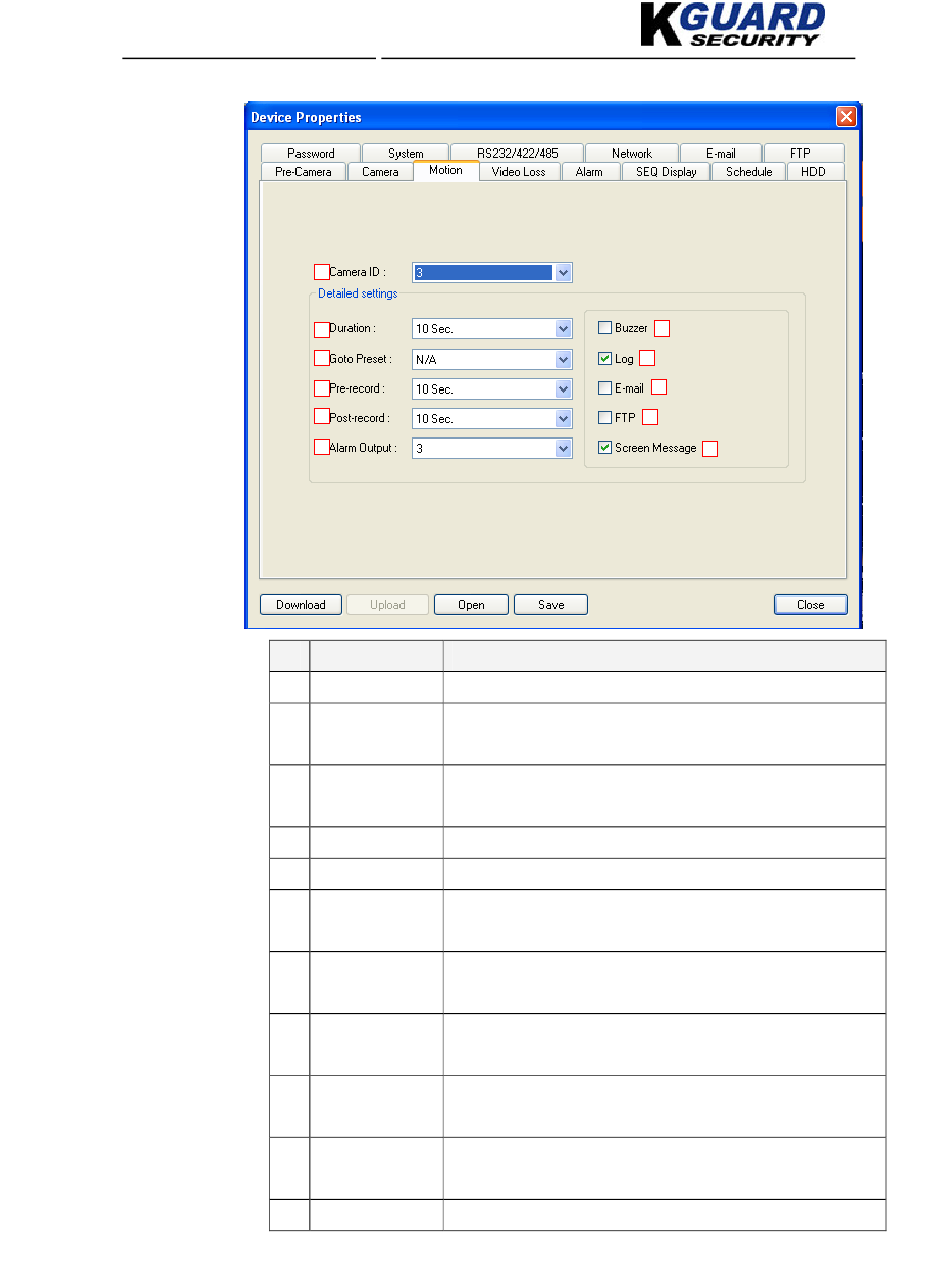Screen dimensions: 950x1276
Task: Check the FTP checkbox in Detailed settings
Action: (605, 417)
